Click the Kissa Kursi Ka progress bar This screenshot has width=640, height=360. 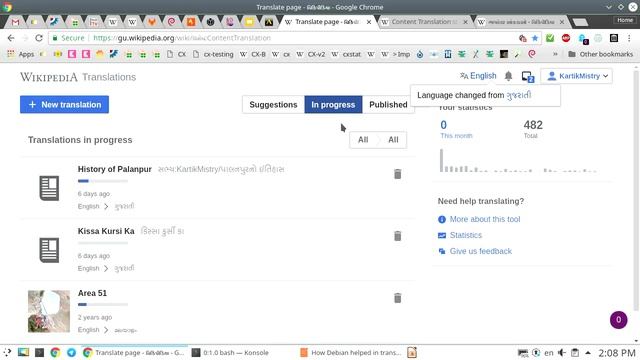(x=103, y=243)
